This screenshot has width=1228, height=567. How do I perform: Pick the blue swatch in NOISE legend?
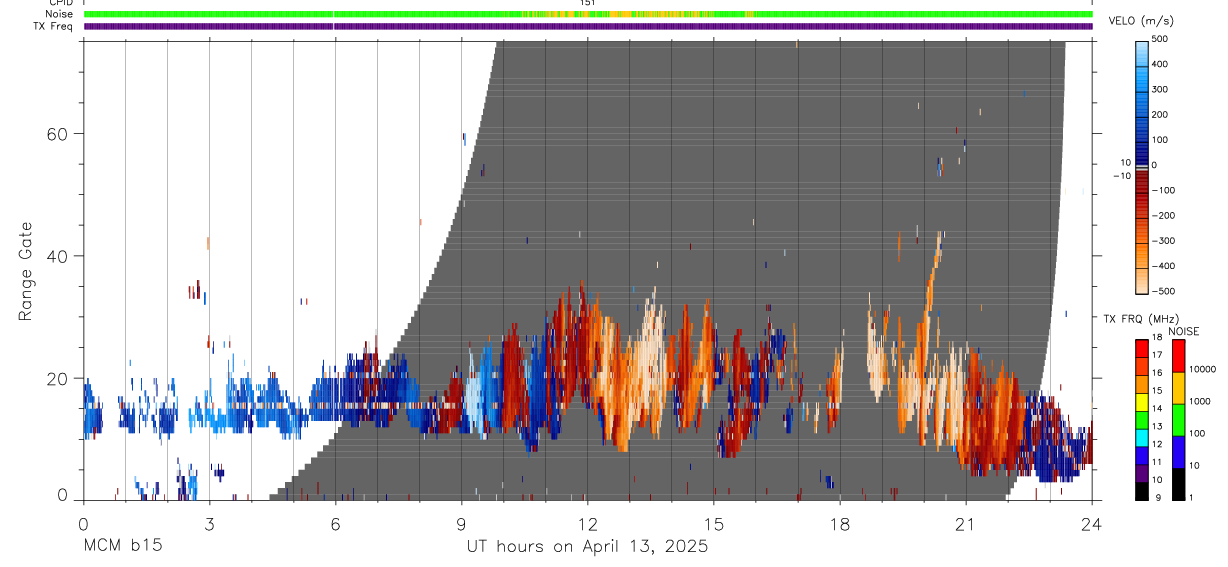(x=1178, y=452)
